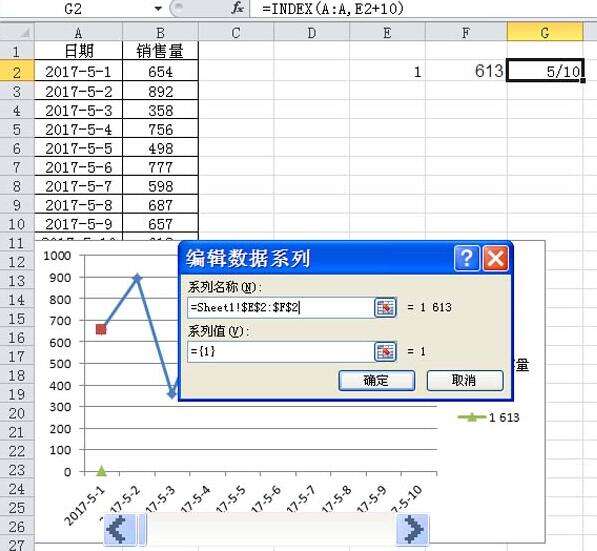The height and width of the screenshot is (551, 597).
Task: Click the chart scrollbar track
Action: click(271, 529)
